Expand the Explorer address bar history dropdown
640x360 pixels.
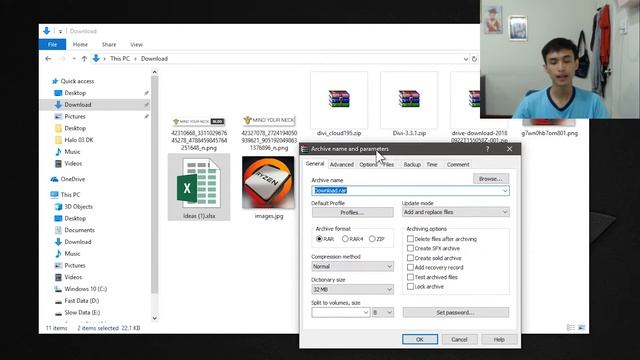(x=466, y=59)
